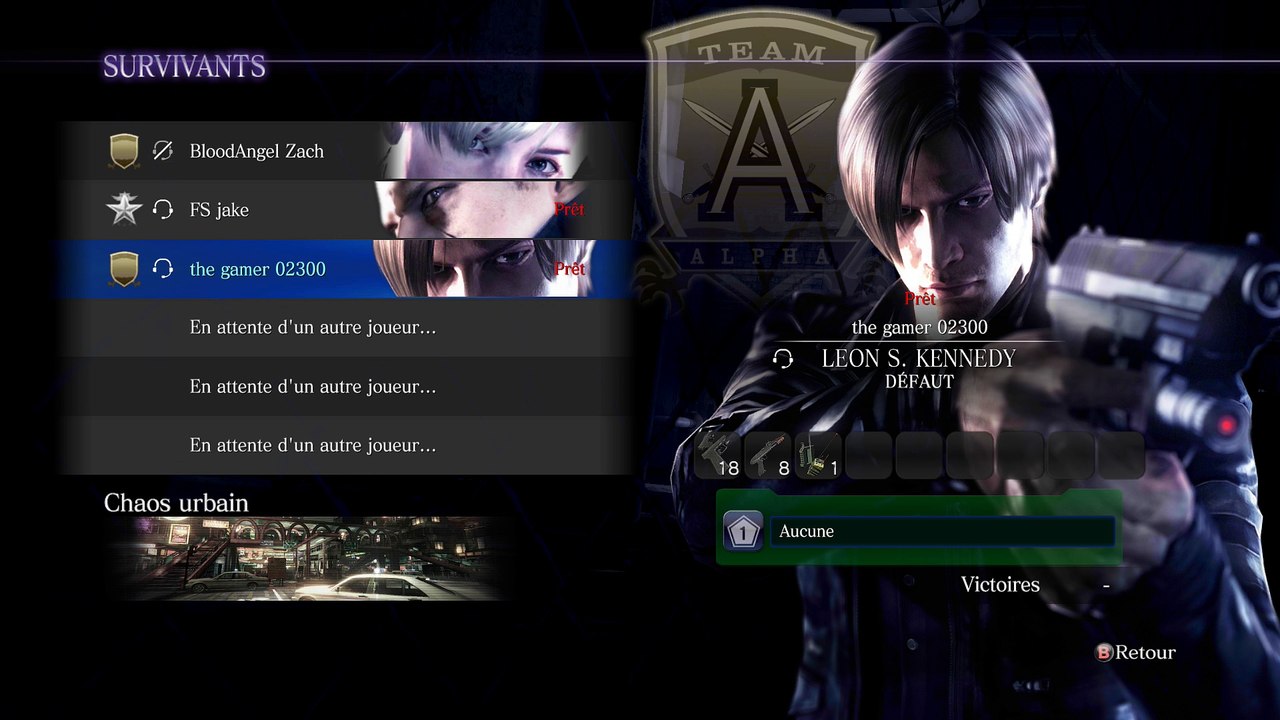Click the Chaos urbain map thumbnail
1280x720 pixels.
(310, 558)
